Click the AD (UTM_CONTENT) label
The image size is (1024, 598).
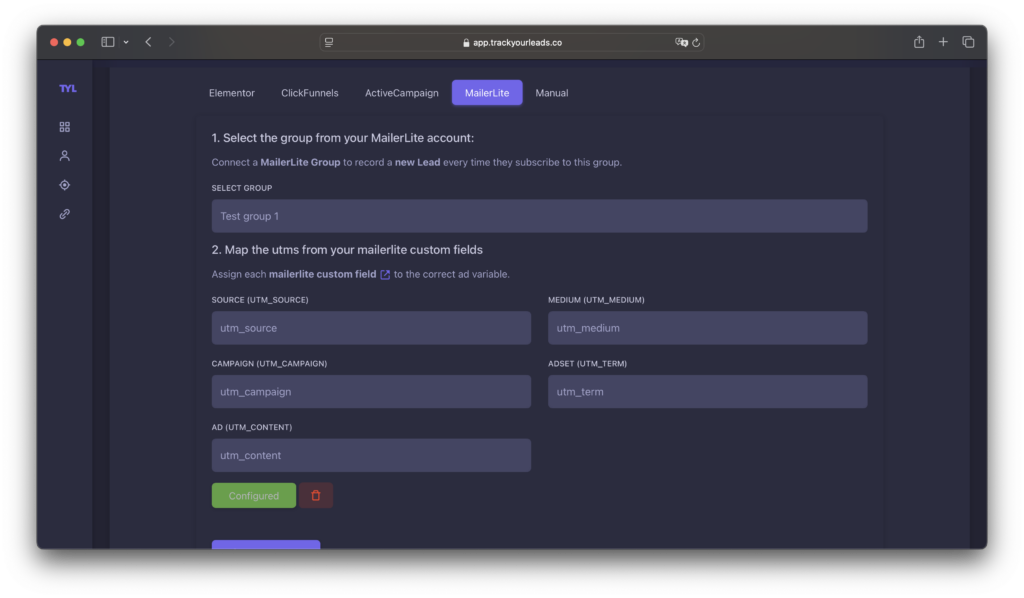(x=251, y=427)
